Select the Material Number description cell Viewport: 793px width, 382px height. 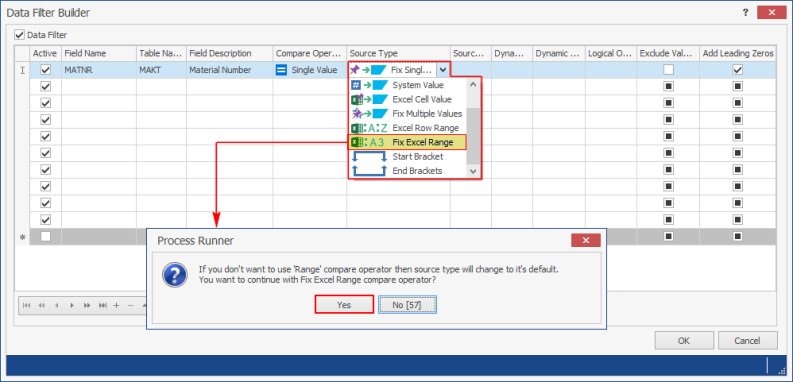[230, 70]
